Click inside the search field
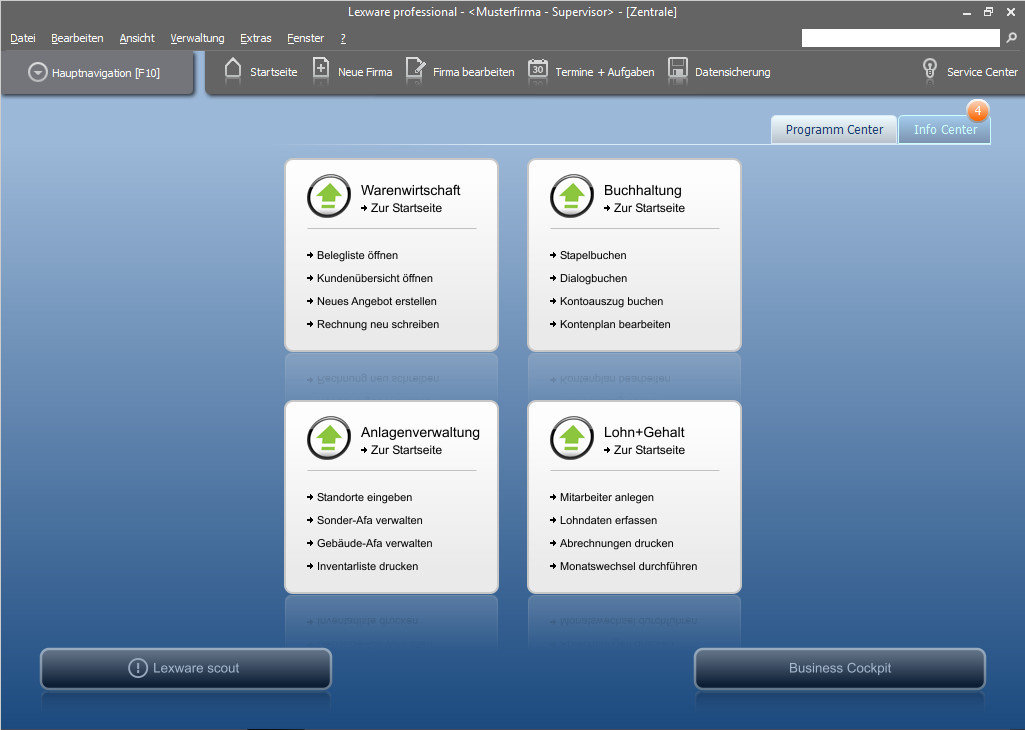Image resolution: width=1025 pixels, height=730 pixels. pyautogui.click(x=900, y=37)
